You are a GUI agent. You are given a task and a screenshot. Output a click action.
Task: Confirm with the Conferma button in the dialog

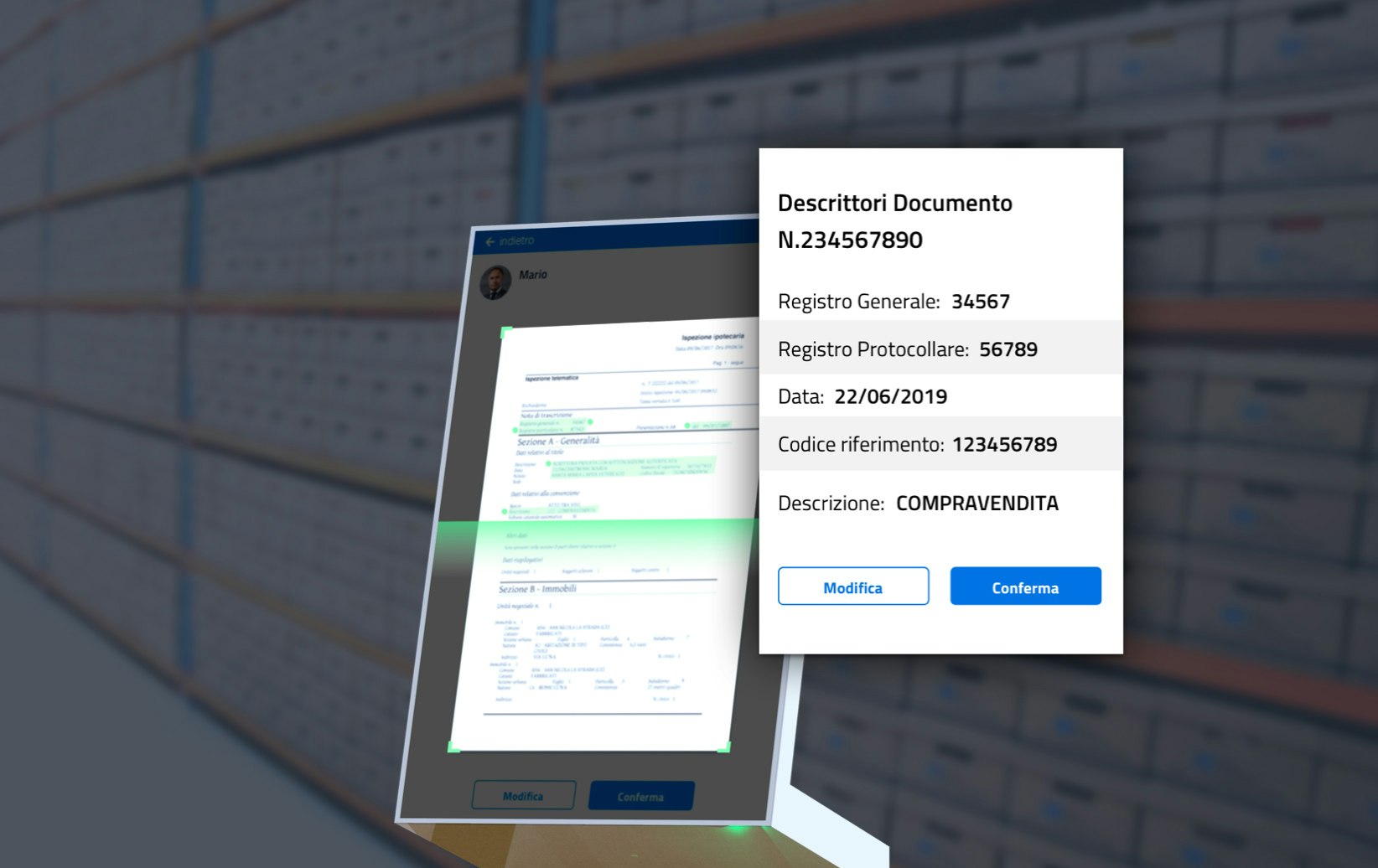(x=1025, y=586)
